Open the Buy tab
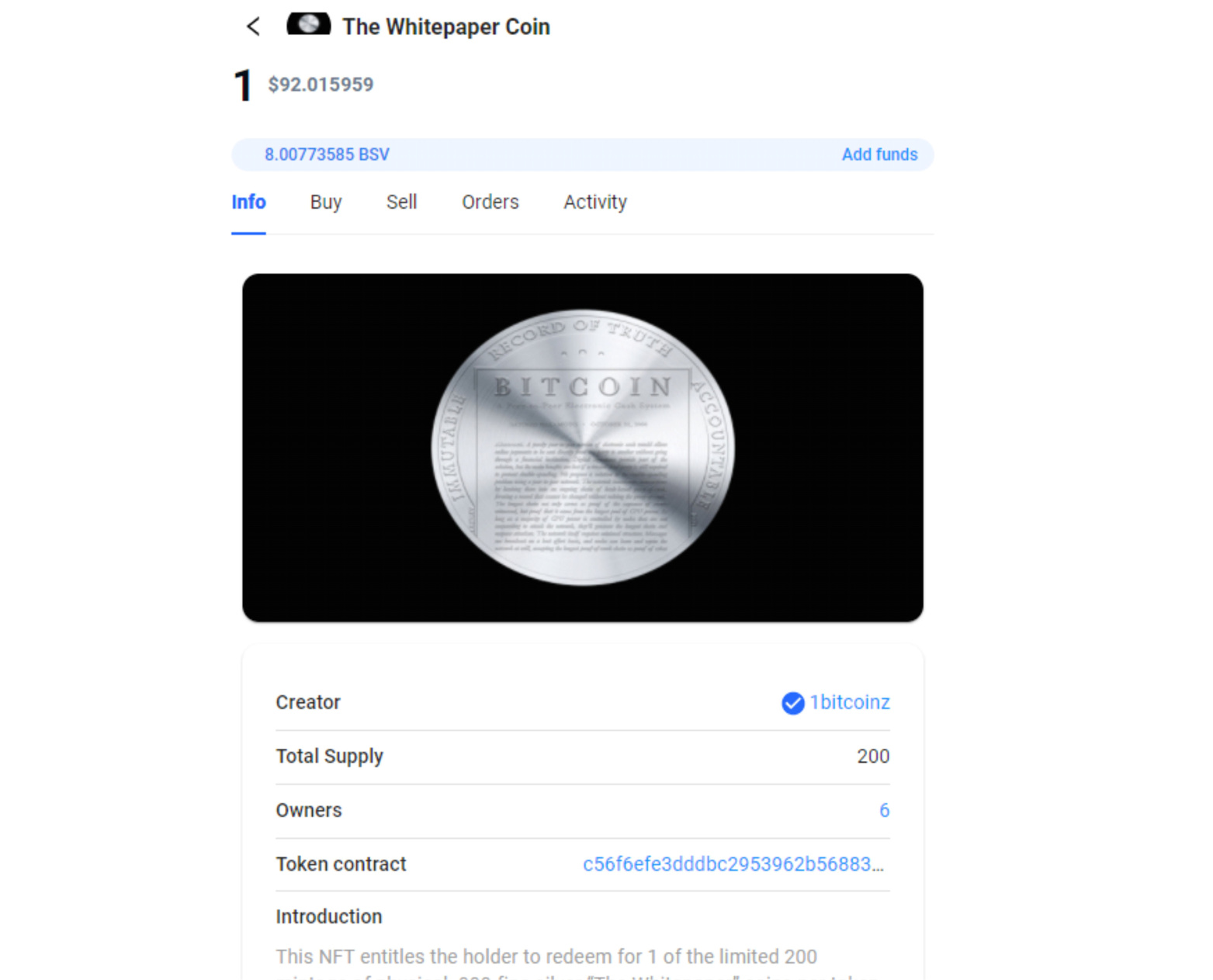The image size is (1213, 980). [326, 203]
